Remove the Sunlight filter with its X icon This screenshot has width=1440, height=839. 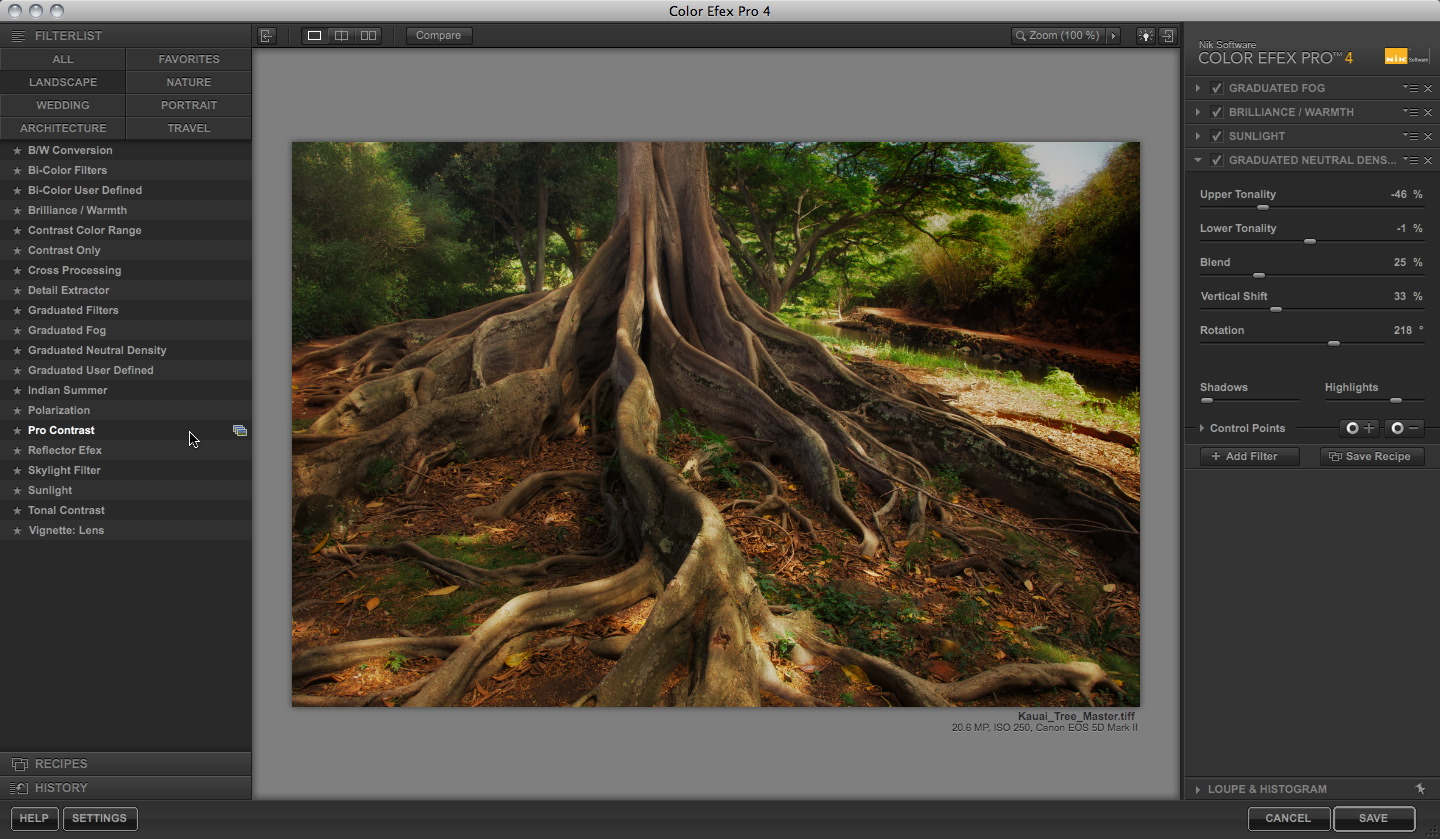click(x=1428, y=137)
